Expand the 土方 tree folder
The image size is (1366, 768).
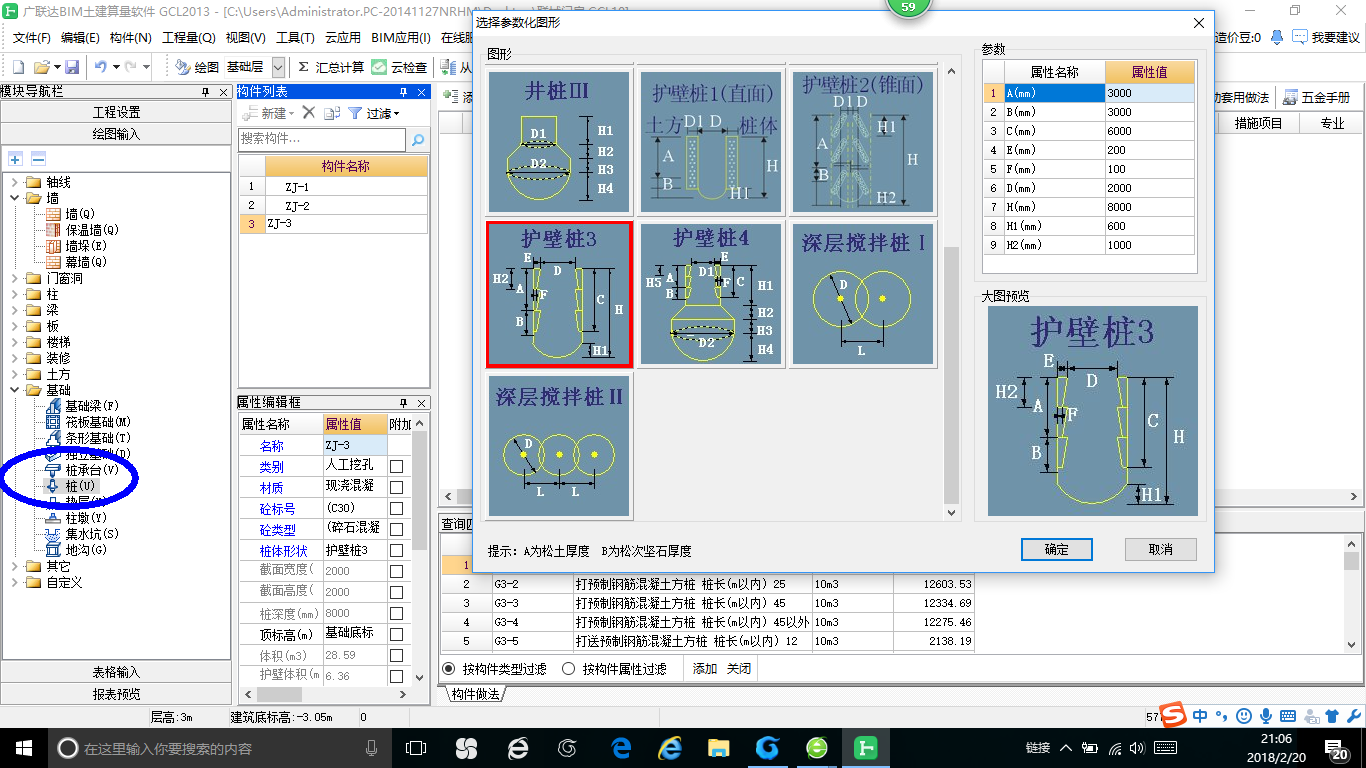click(14, 374)
